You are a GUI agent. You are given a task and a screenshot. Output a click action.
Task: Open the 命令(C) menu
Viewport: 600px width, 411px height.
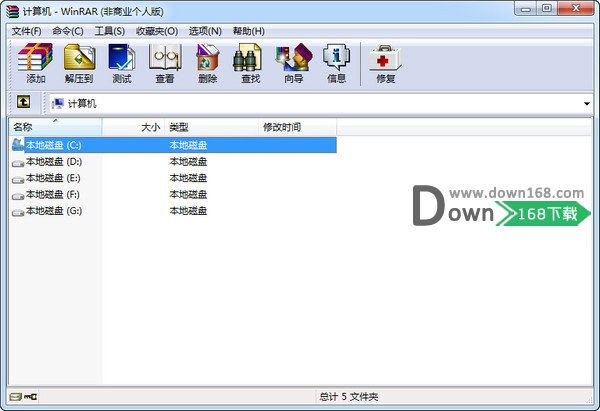pos(68,31)
